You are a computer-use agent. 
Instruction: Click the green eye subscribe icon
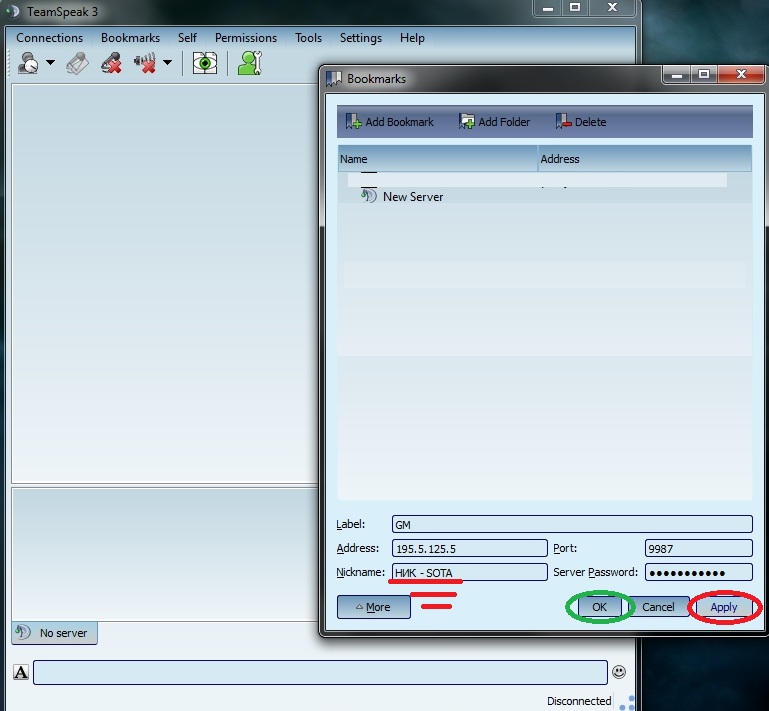(x=205, y=63)
